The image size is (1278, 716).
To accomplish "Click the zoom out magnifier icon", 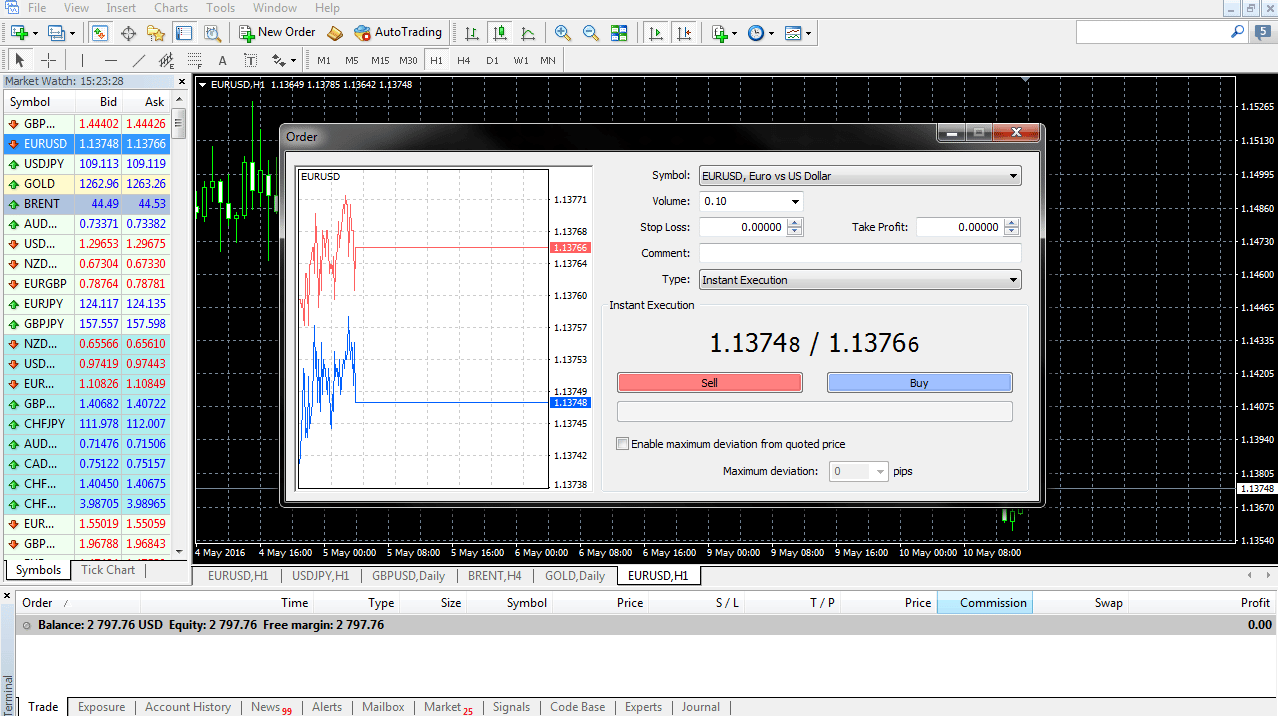I will (x=591, y=33).
